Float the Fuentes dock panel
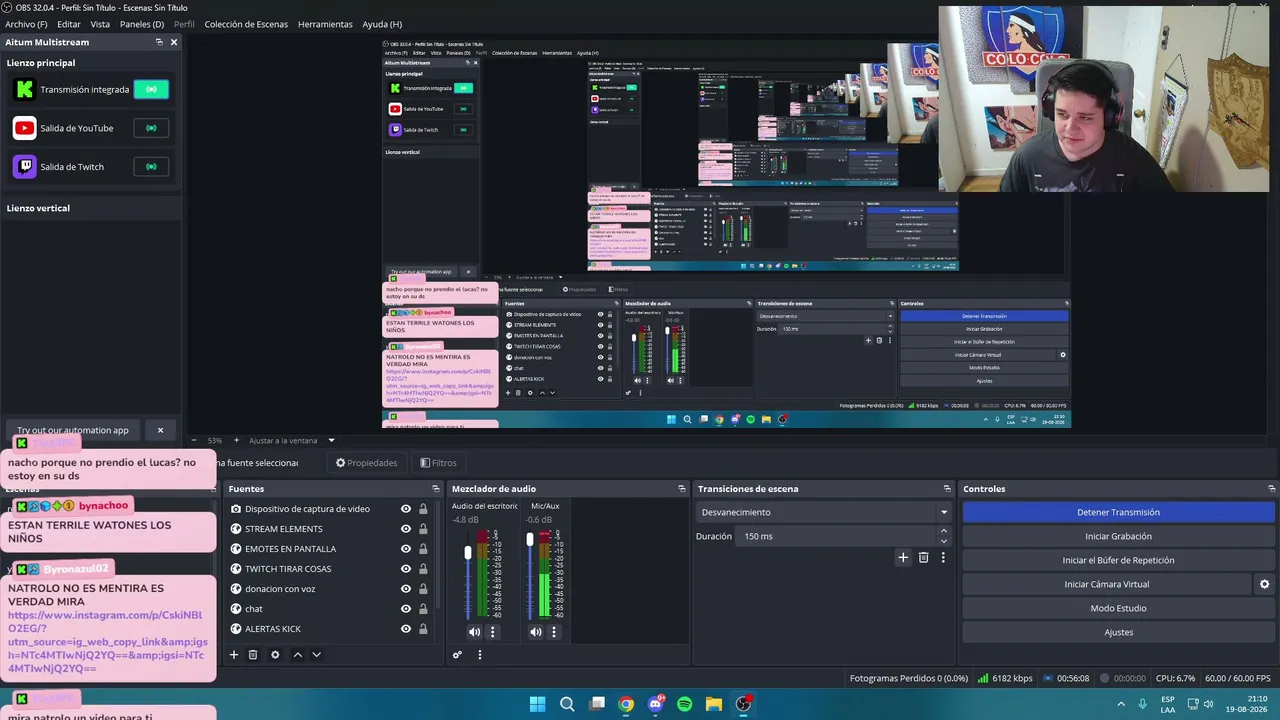This screenshot has width=1280, height=720. tap(436, 489)
